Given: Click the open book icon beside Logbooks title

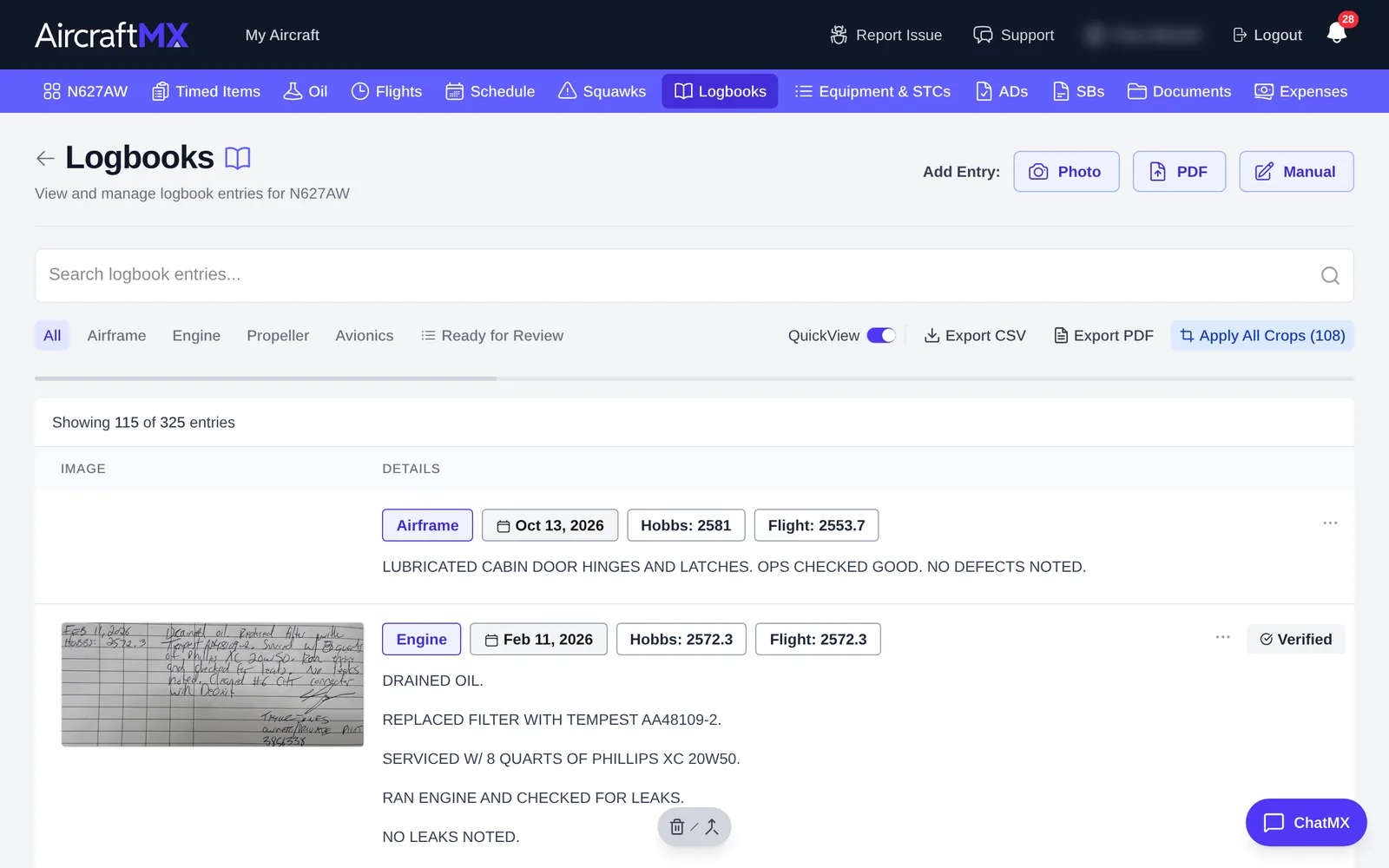Looking at the screenshot, I should click(238, 158).
